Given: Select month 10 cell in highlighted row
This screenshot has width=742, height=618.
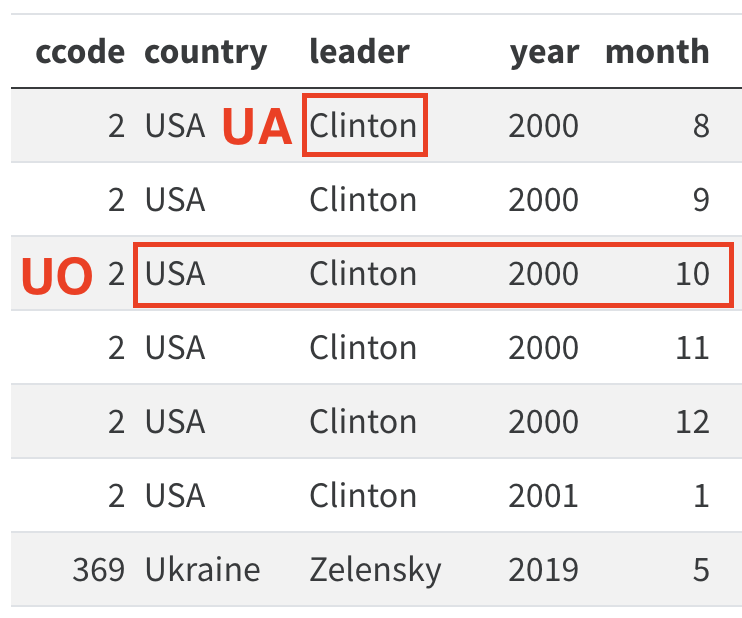Looking at the screenshot, I should pos(692,274).
